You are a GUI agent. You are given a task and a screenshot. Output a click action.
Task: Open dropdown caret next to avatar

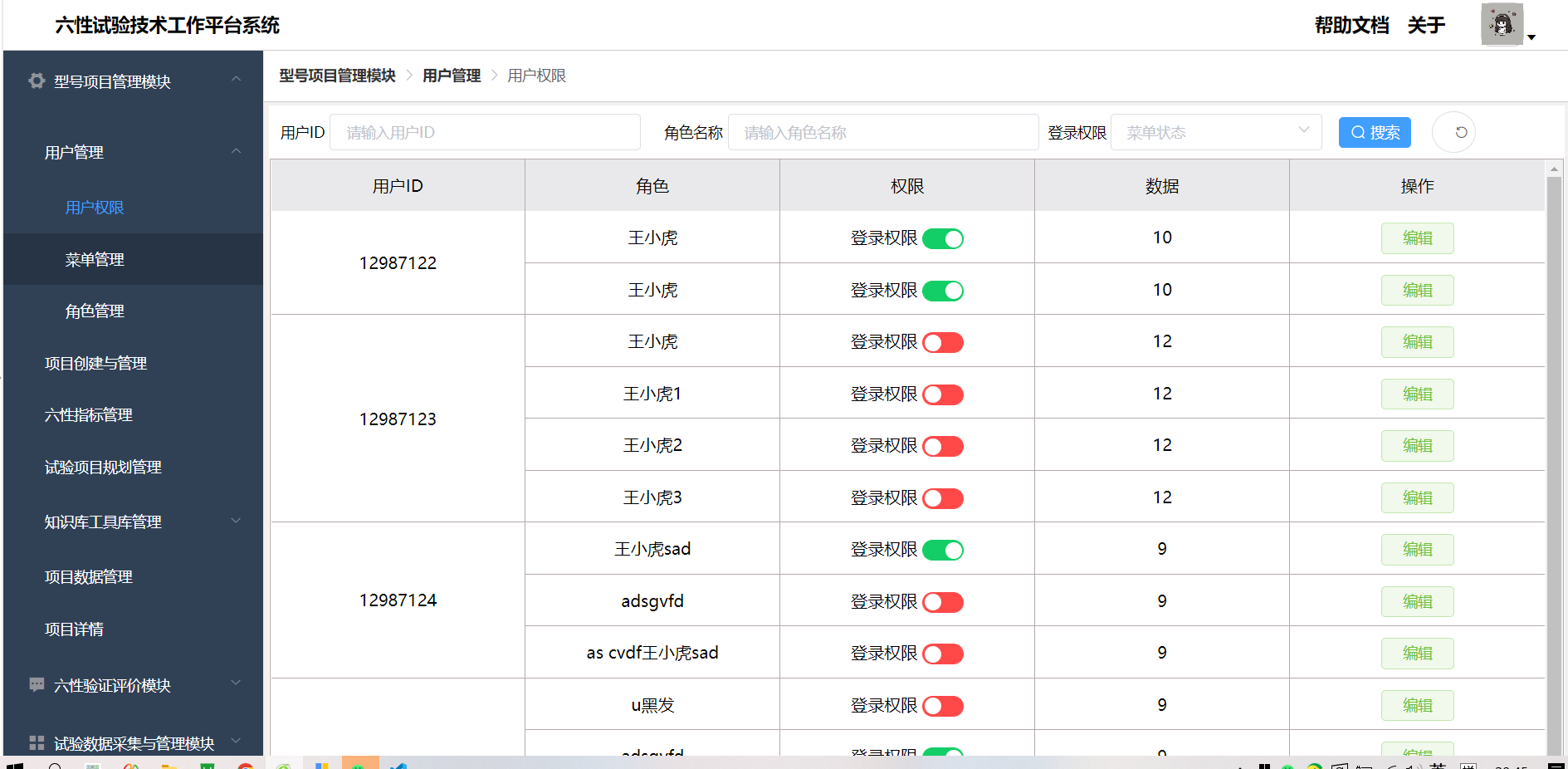1531,37
